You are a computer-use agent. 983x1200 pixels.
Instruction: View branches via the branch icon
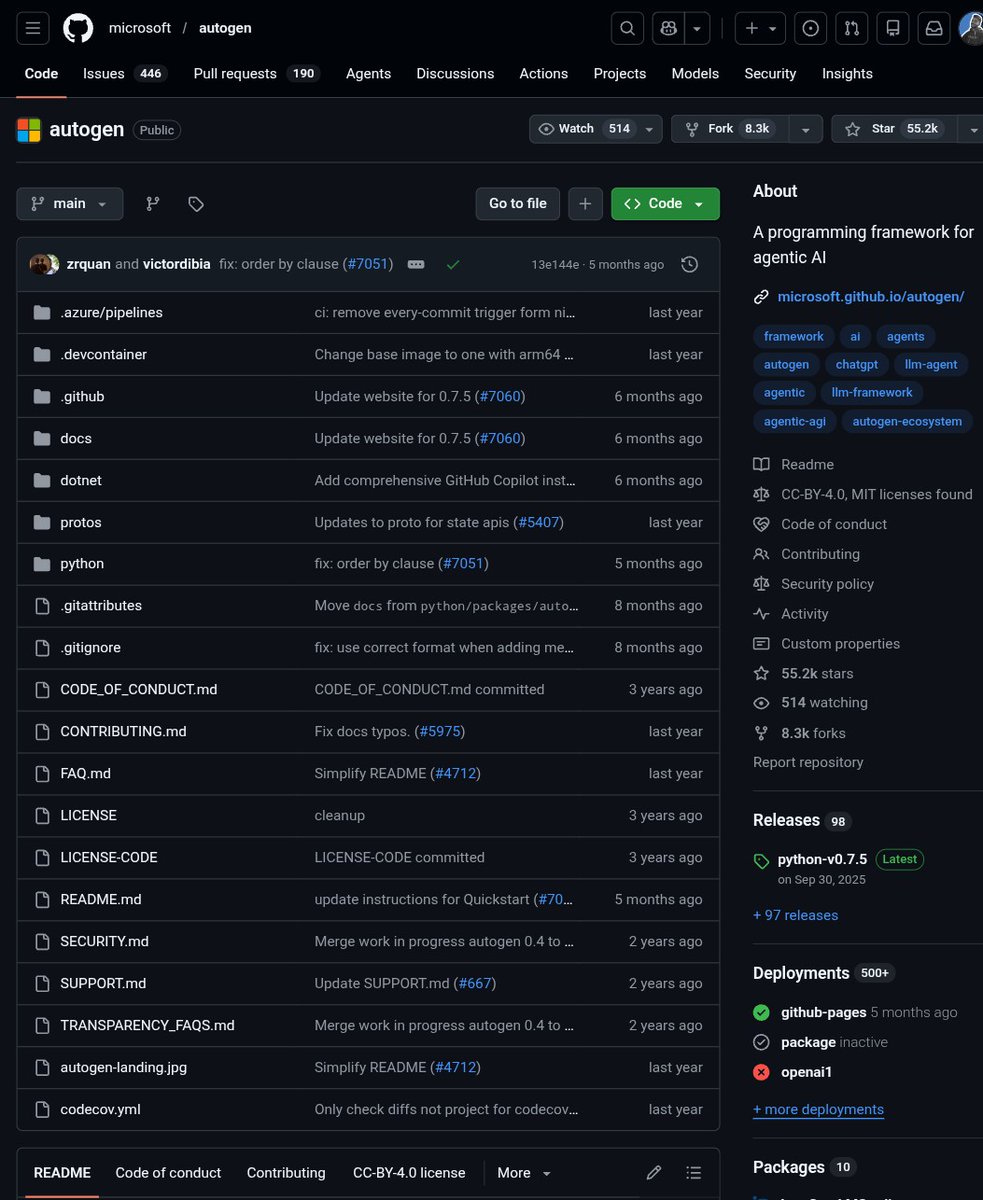click(x=152, y=203)
